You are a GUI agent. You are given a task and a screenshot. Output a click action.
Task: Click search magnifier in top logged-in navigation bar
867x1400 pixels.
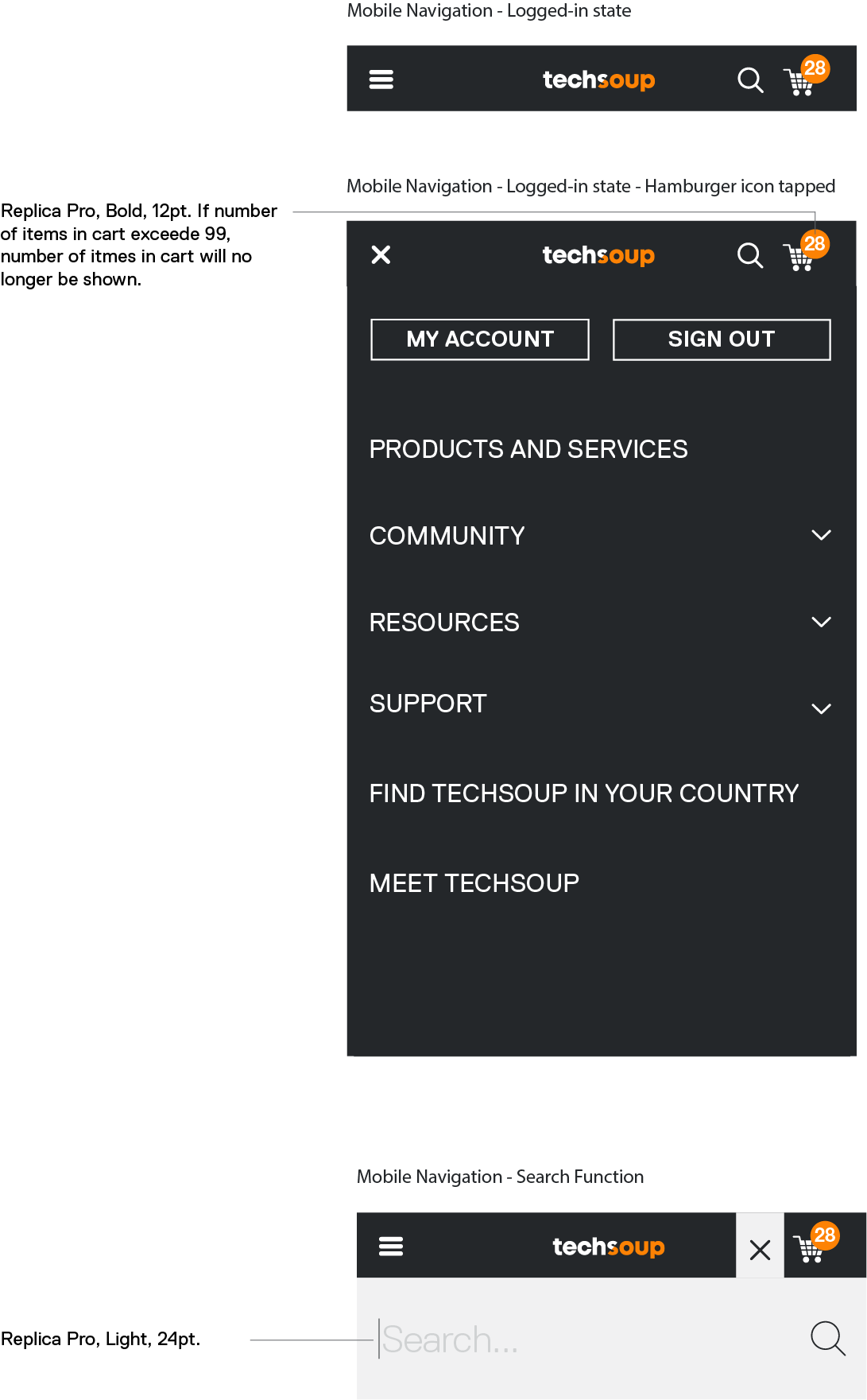pyautogui.click(x=749, y=80)
